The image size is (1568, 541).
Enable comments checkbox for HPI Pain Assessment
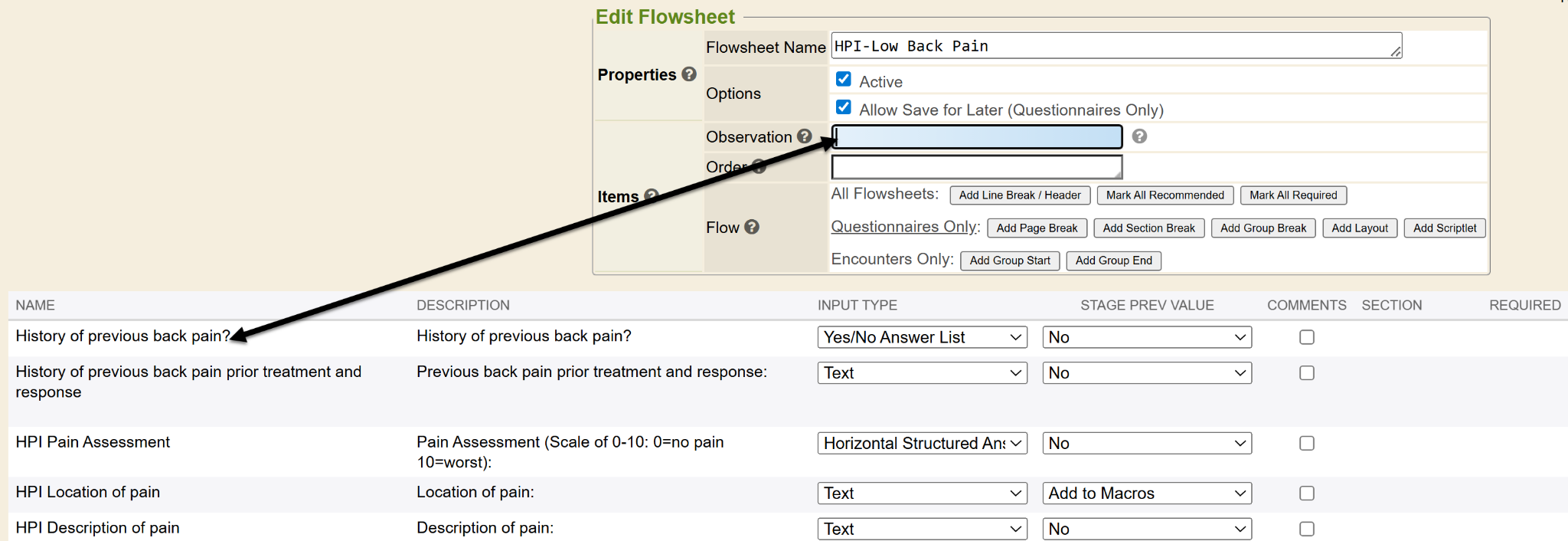(x=1307, y=444)
